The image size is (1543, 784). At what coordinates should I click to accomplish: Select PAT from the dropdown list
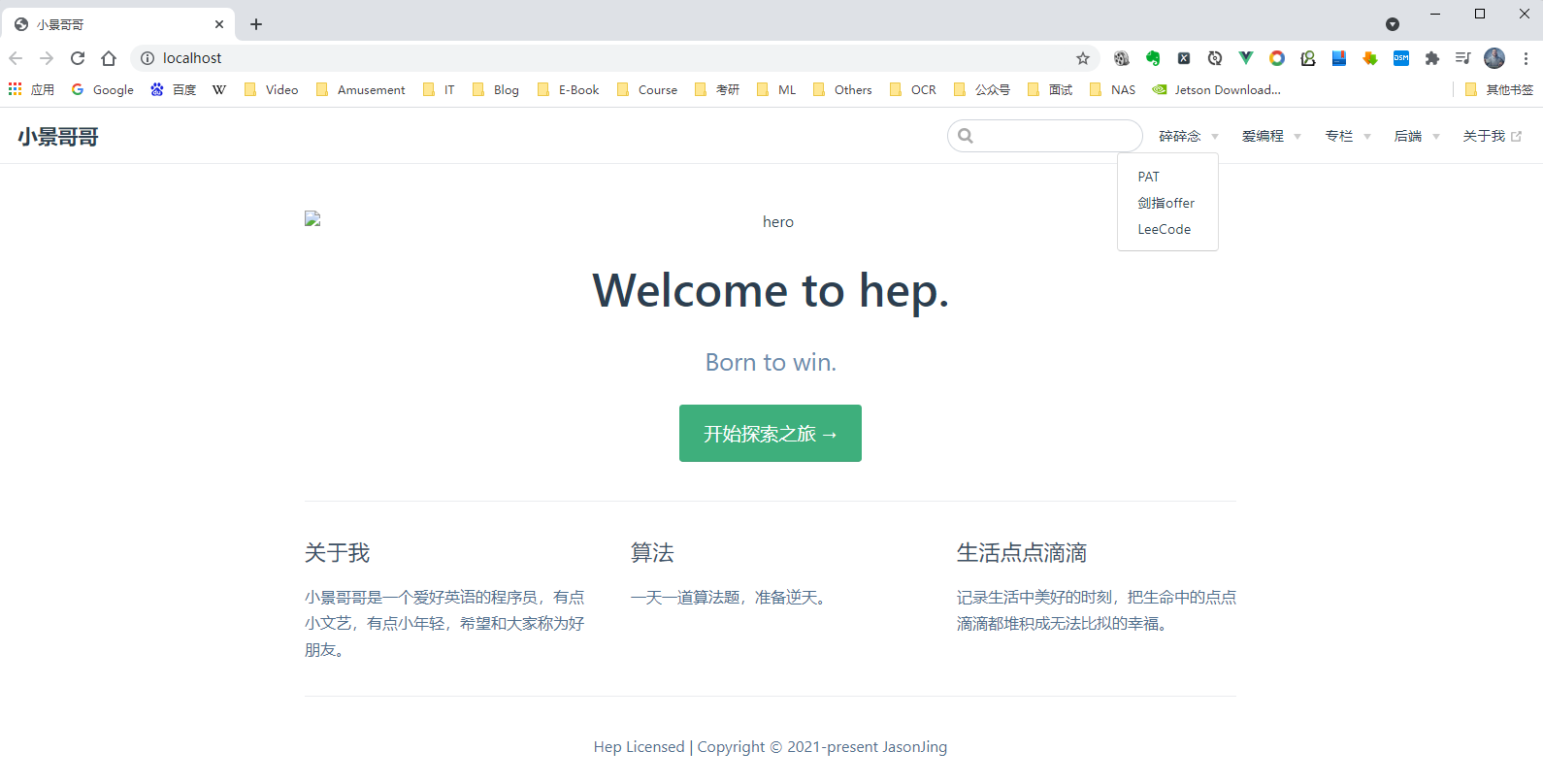tap(1149, 177)
